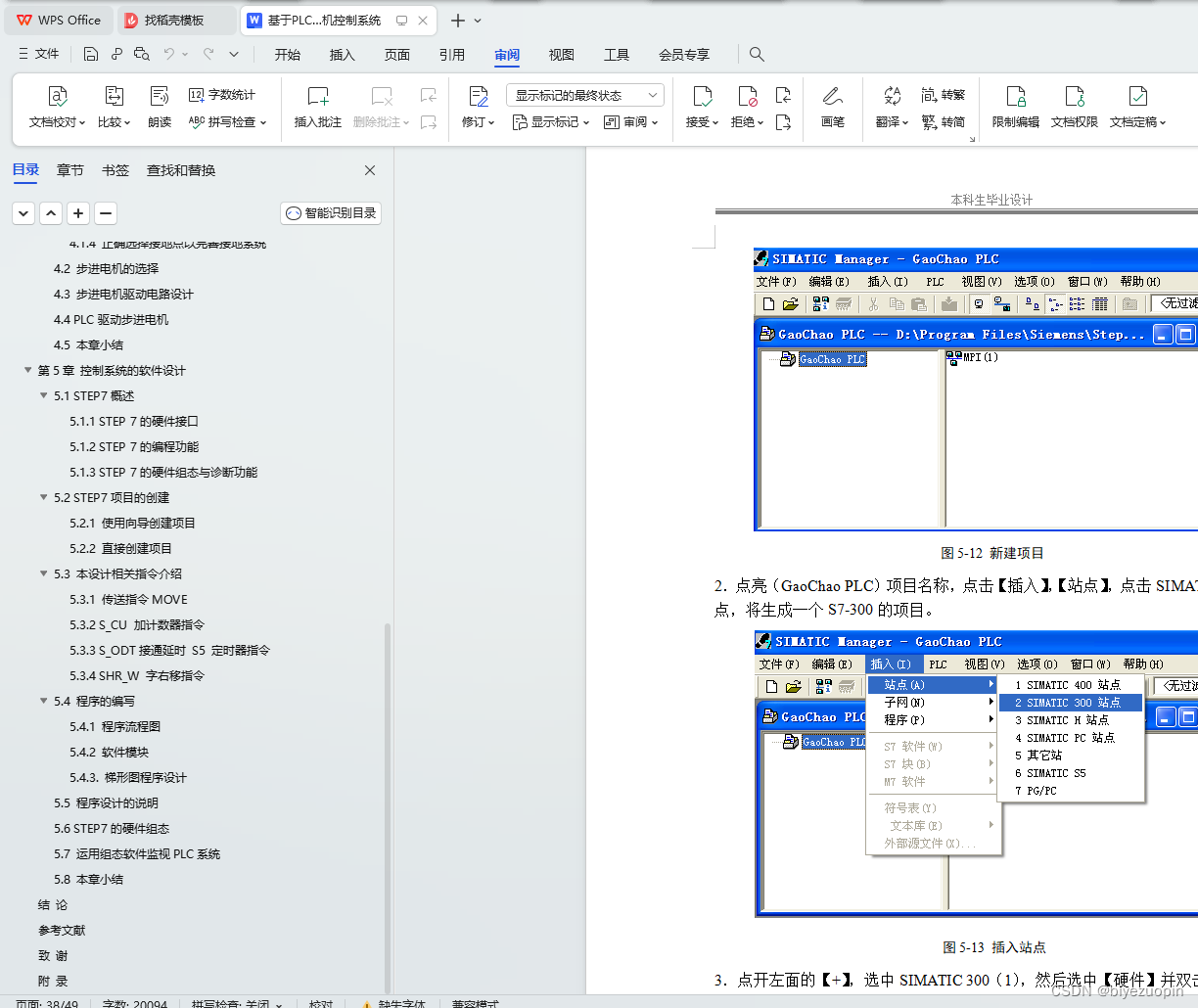The height and width of the screenshot is (1008, 1198).
Task: Click the outline collapse-level down chevron button
Action: [23, 212]
